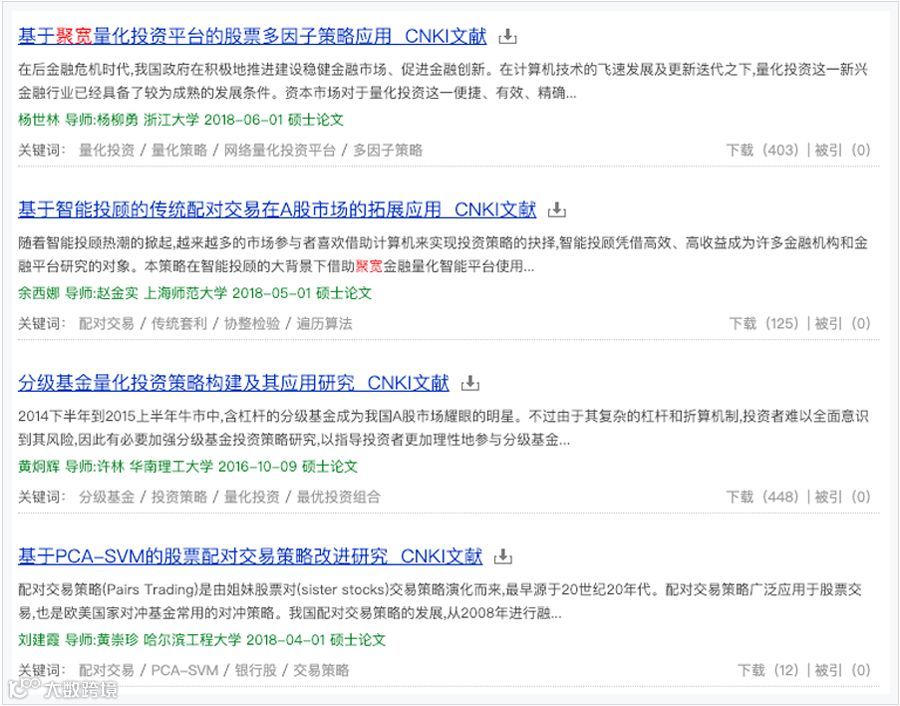Click the abstract starting 配对交易策略(Pairs Trading)
Screen dimensions: 900x706
pos(440,601)
